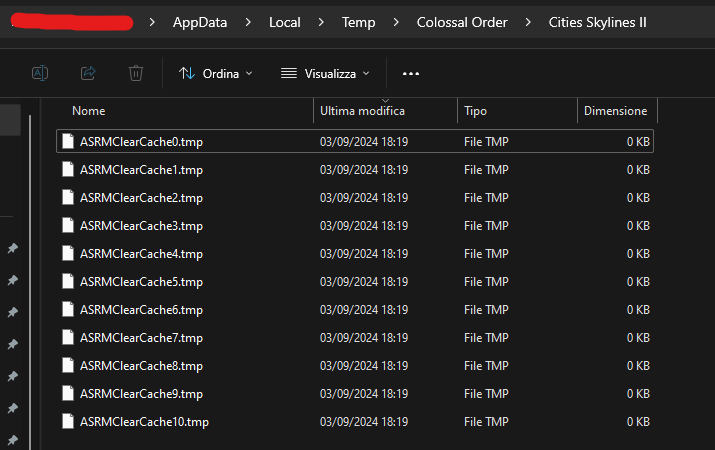Screen dimensions: 715x450
Task: Expand chevron after Colossal Order breadcrumb
Action: coord(528,22)
